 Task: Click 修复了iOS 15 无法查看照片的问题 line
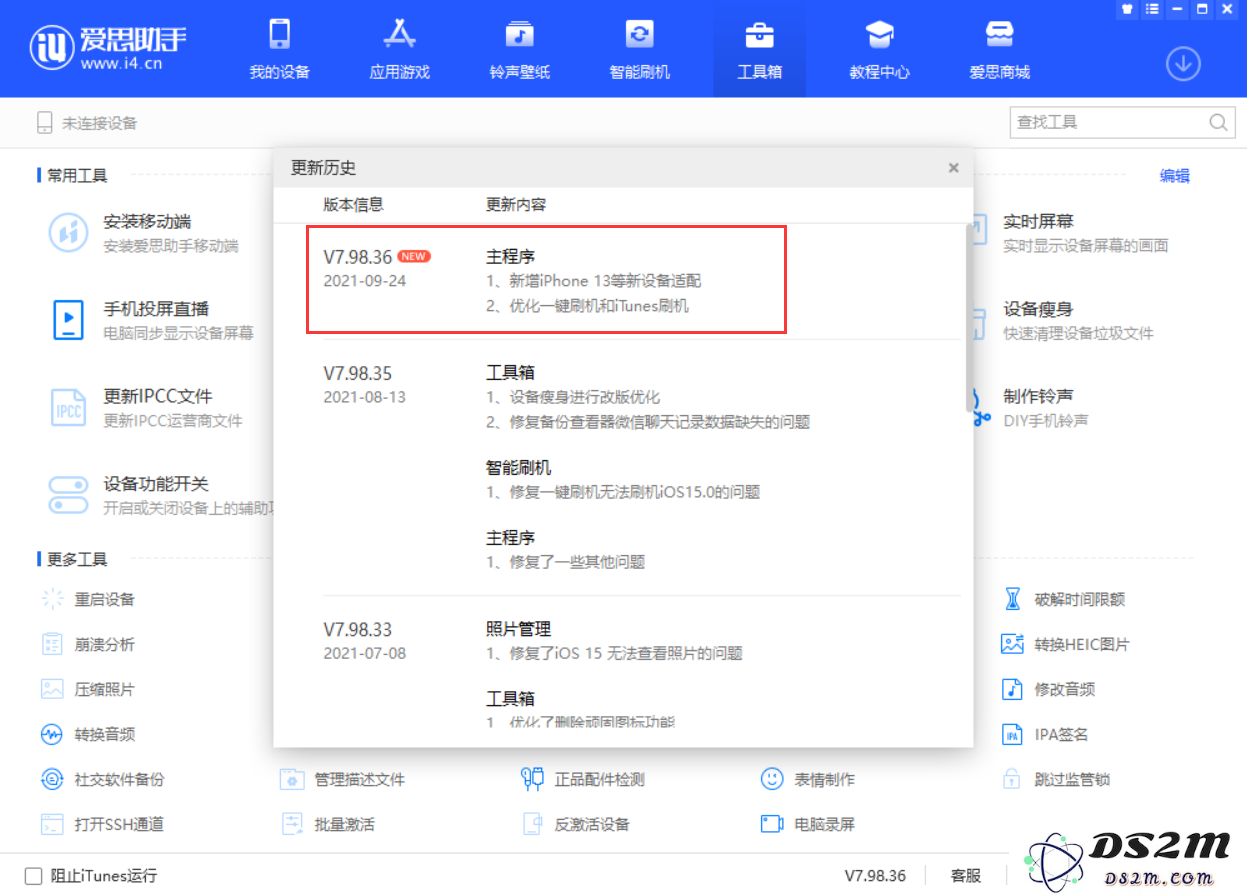pos(614,654)
